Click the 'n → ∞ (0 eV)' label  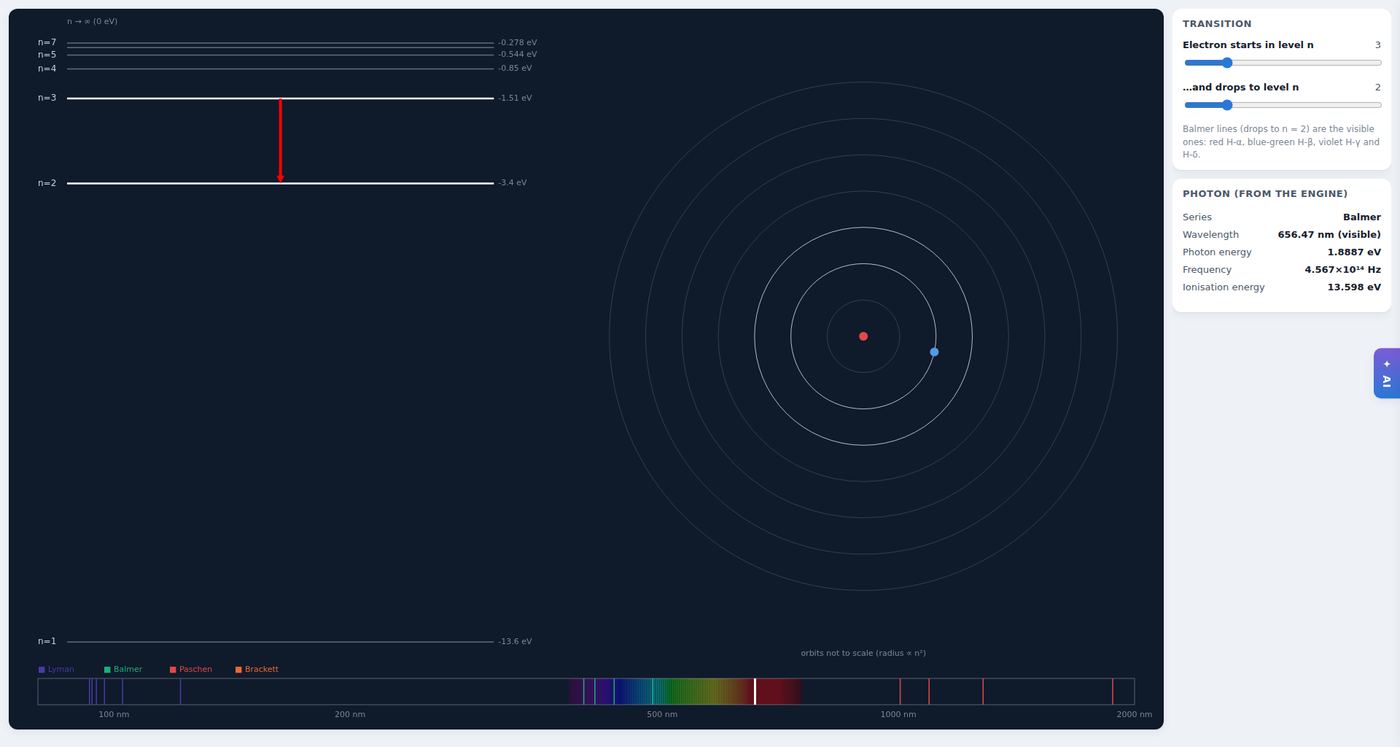(92, 21)
